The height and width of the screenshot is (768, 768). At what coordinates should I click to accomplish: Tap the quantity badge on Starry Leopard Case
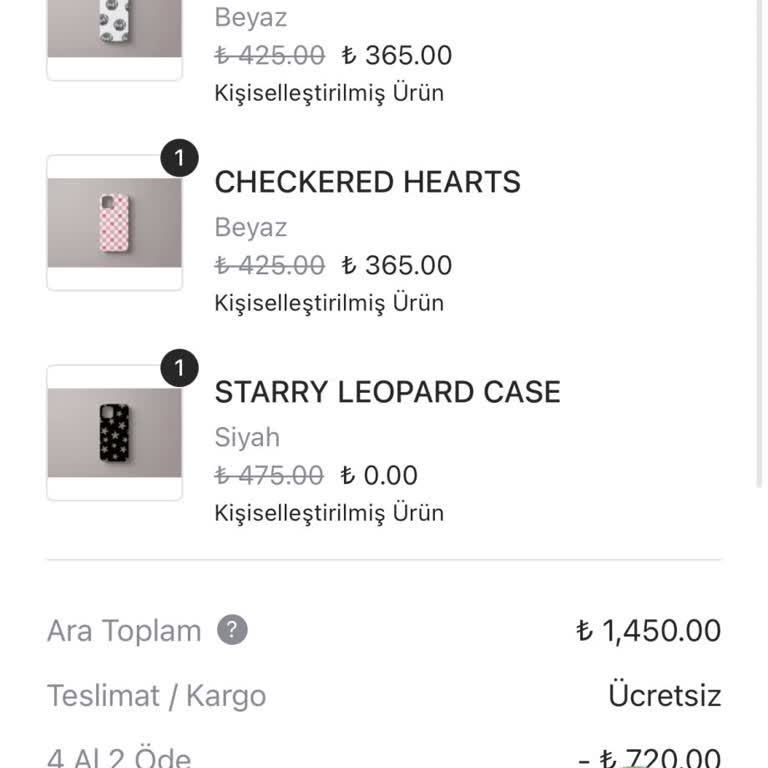coord(179,369)
